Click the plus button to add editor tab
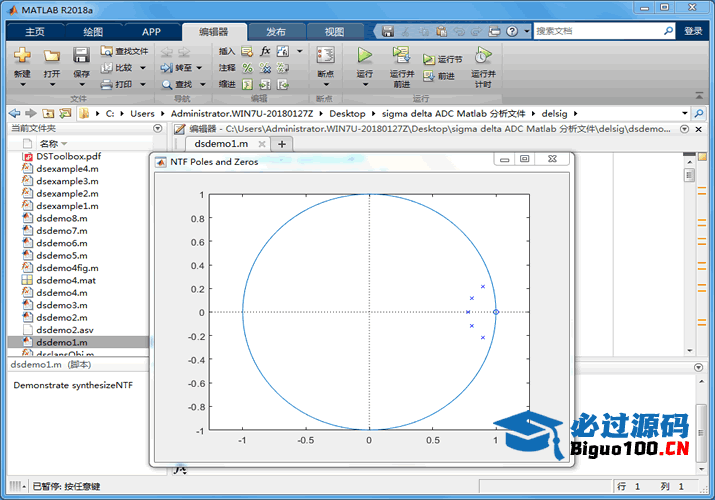Viewport: 715px width, 500px height. point(282,144)
